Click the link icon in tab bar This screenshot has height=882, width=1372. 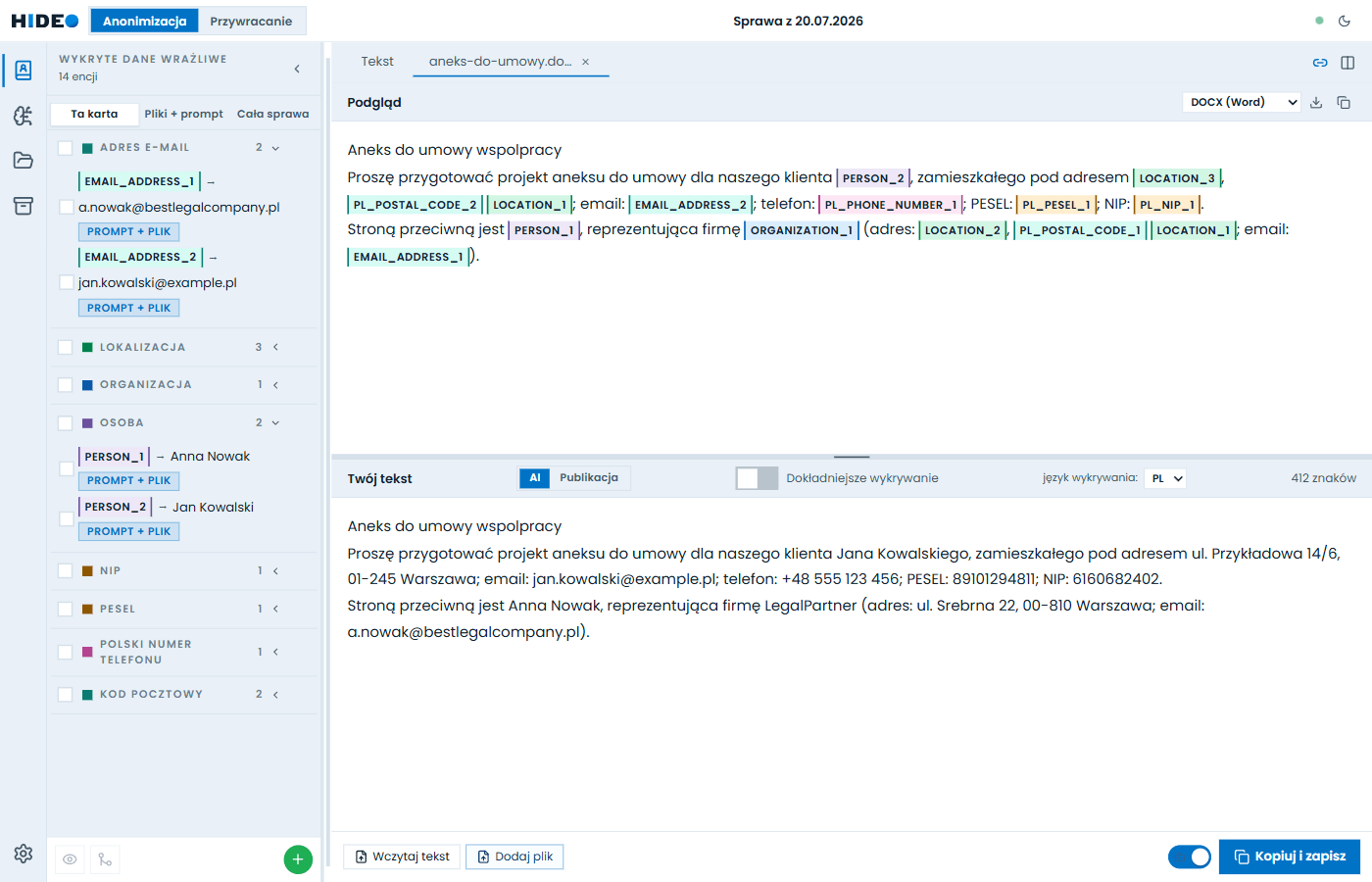tap(1320, 63)
